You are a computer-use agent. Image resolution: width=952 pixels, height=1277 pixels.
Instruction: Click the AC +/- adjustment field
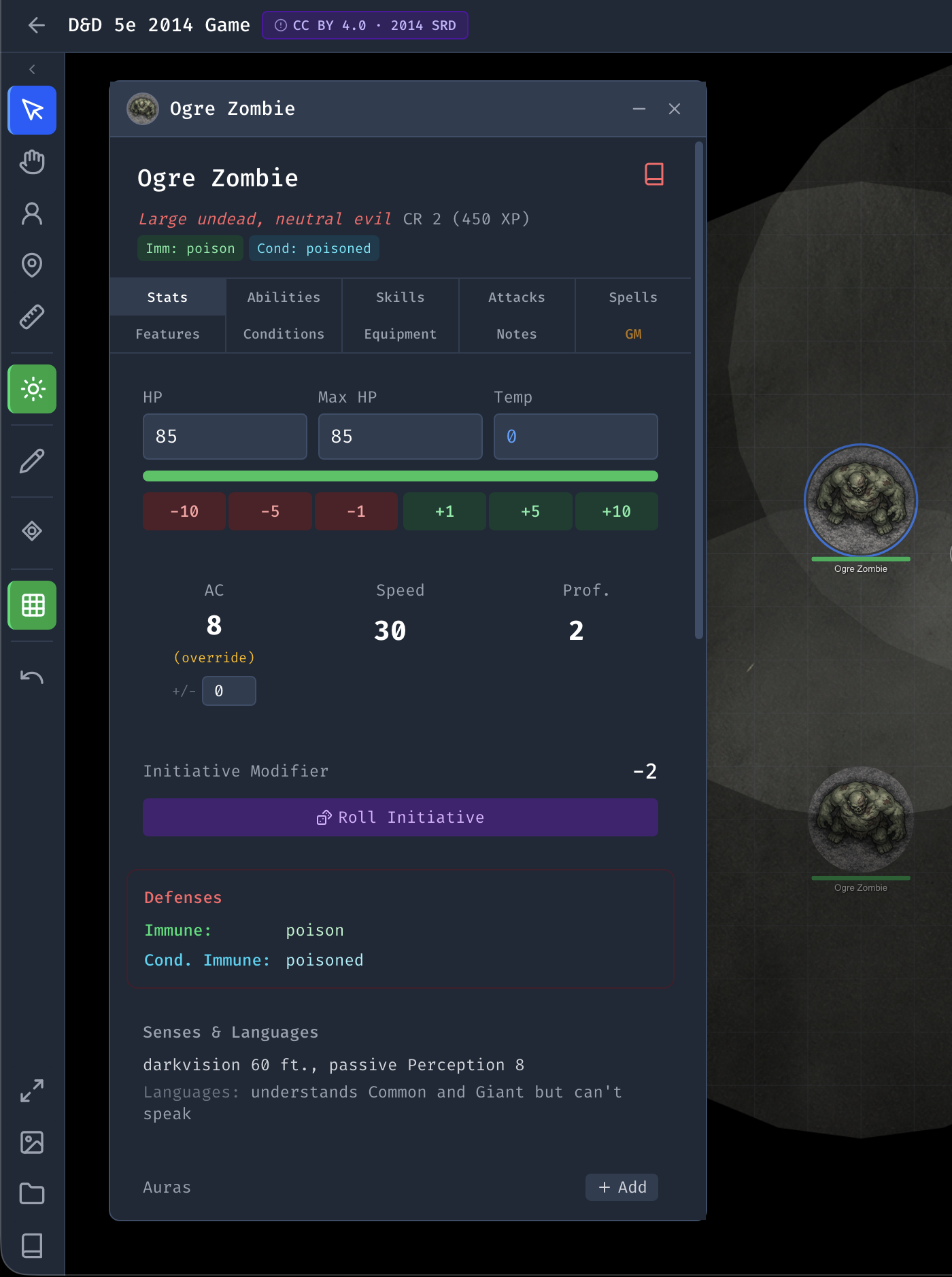229,691
